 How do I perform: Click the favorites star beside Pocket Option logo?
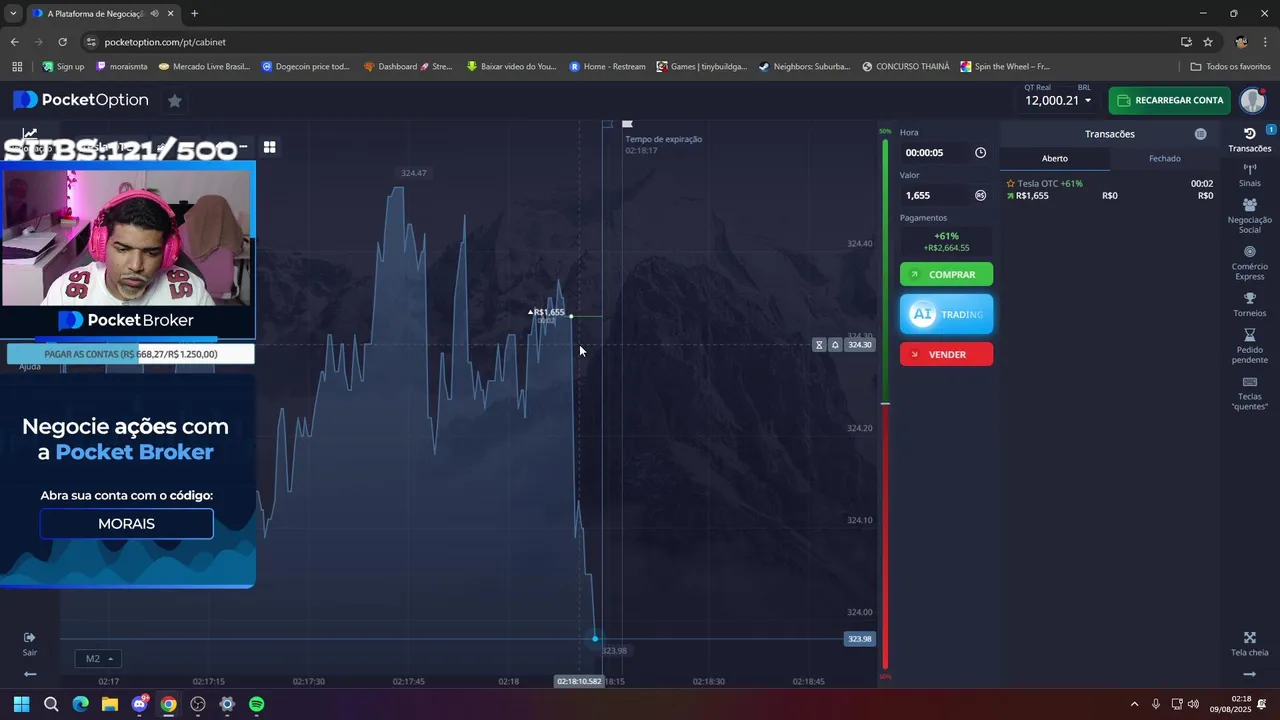pyautogui.click(x=174, y=100)
